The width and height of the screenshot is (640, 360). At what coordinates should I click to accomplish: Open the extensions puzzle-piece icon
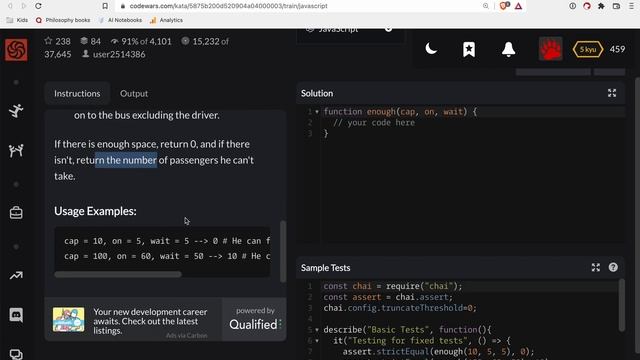point(601,6)
